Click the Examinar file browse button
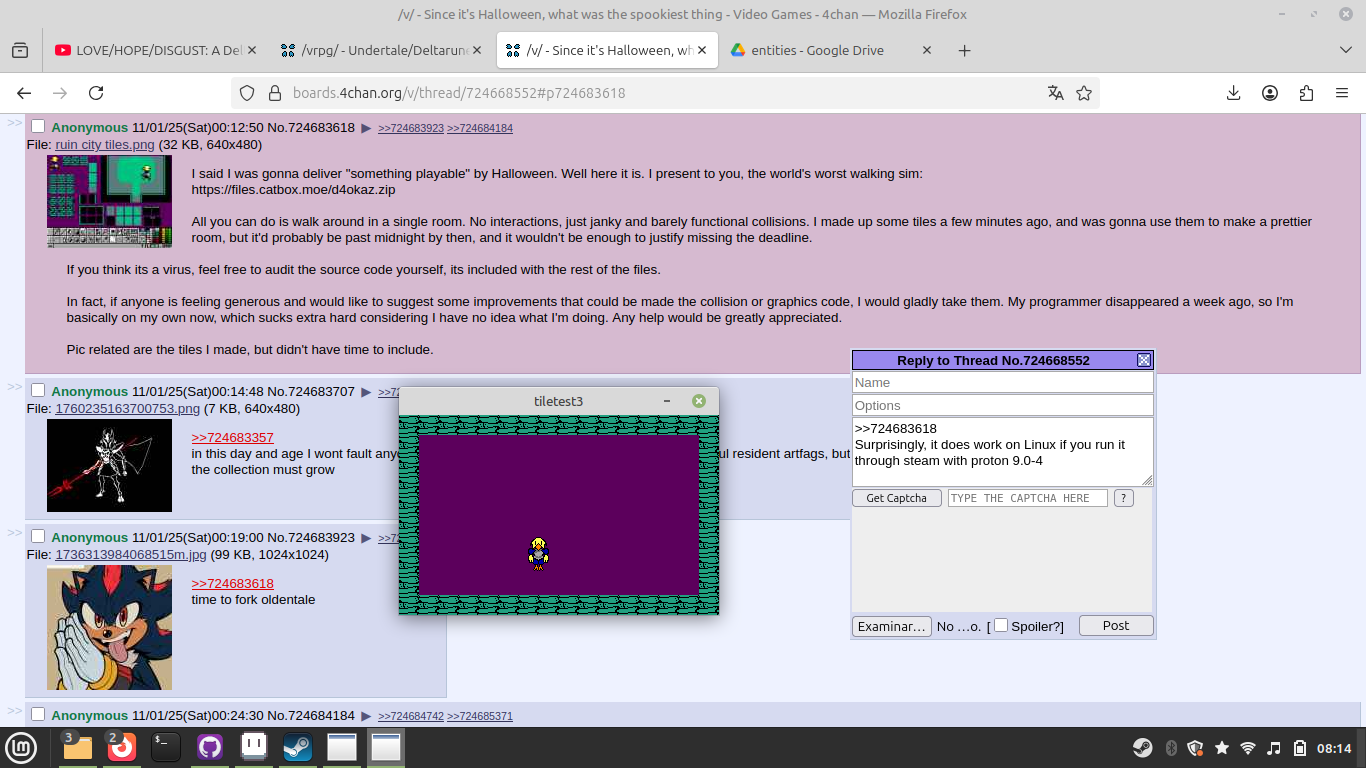The width and height of the screenshot is (1366, 768). [x=892, y=626]
